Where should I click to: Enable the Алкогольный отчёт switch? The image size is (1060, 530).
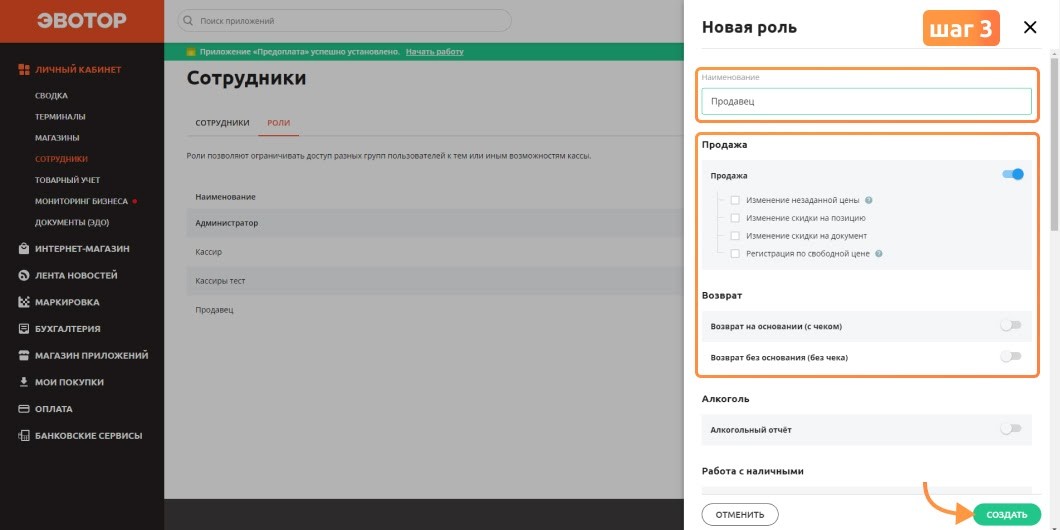[x=1011, y=429]
